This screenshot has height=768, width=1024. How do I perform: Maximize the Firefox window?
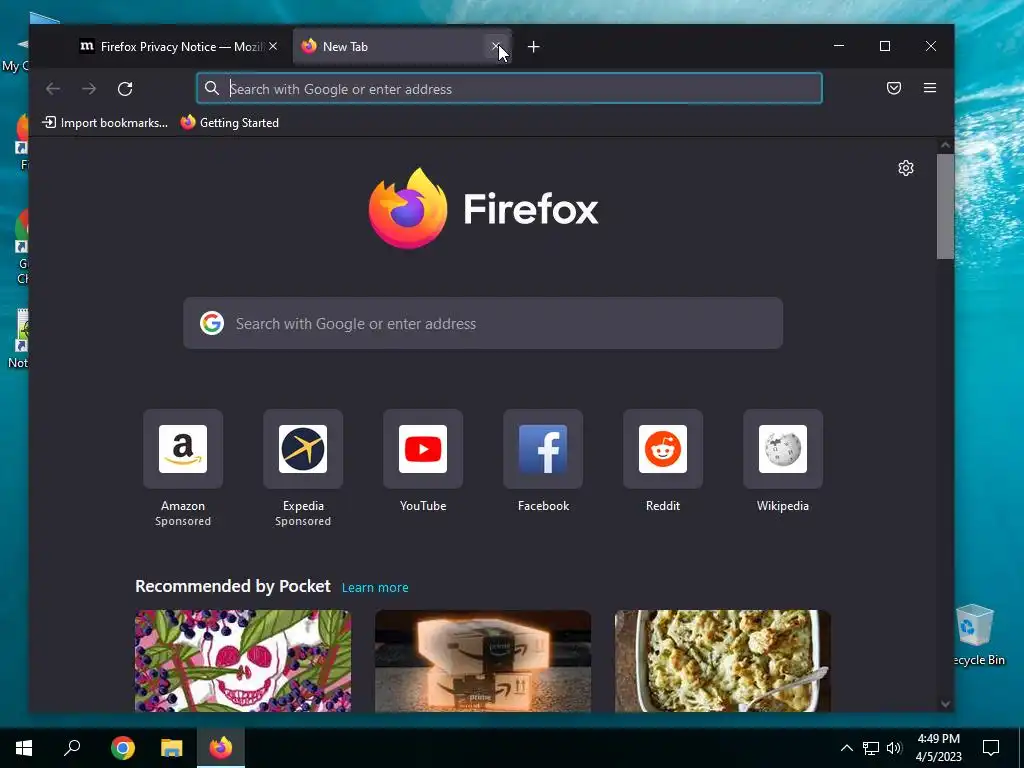click(x=885, y=46)
